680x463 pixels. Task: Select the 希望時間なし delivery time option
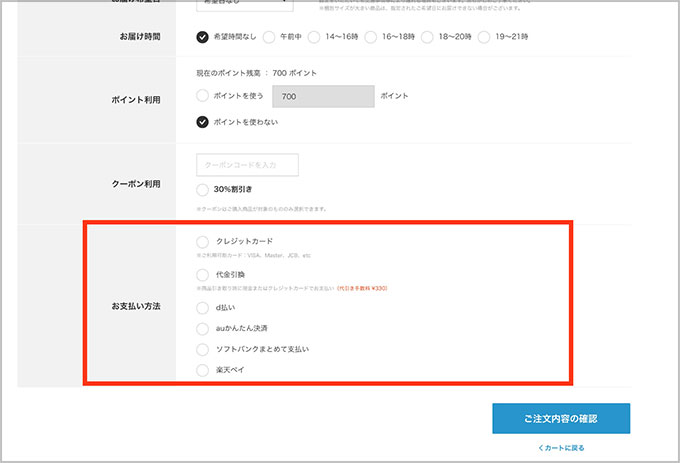(203, 37)
